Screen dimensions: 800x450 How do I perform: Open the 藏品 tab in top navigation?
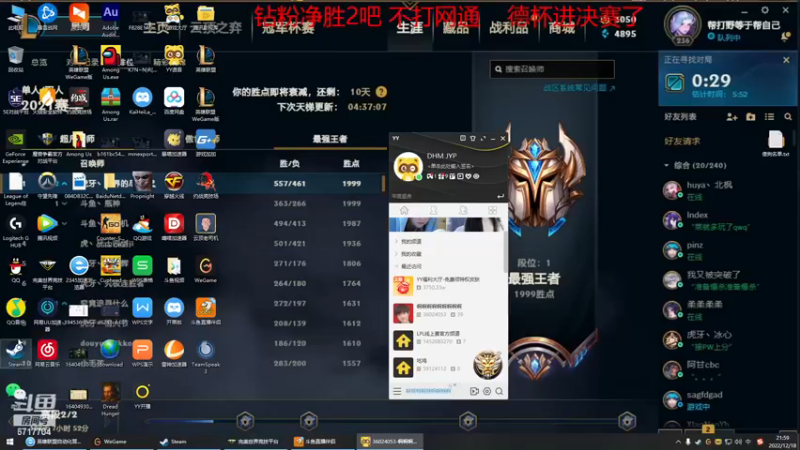(x=456, y=28)
